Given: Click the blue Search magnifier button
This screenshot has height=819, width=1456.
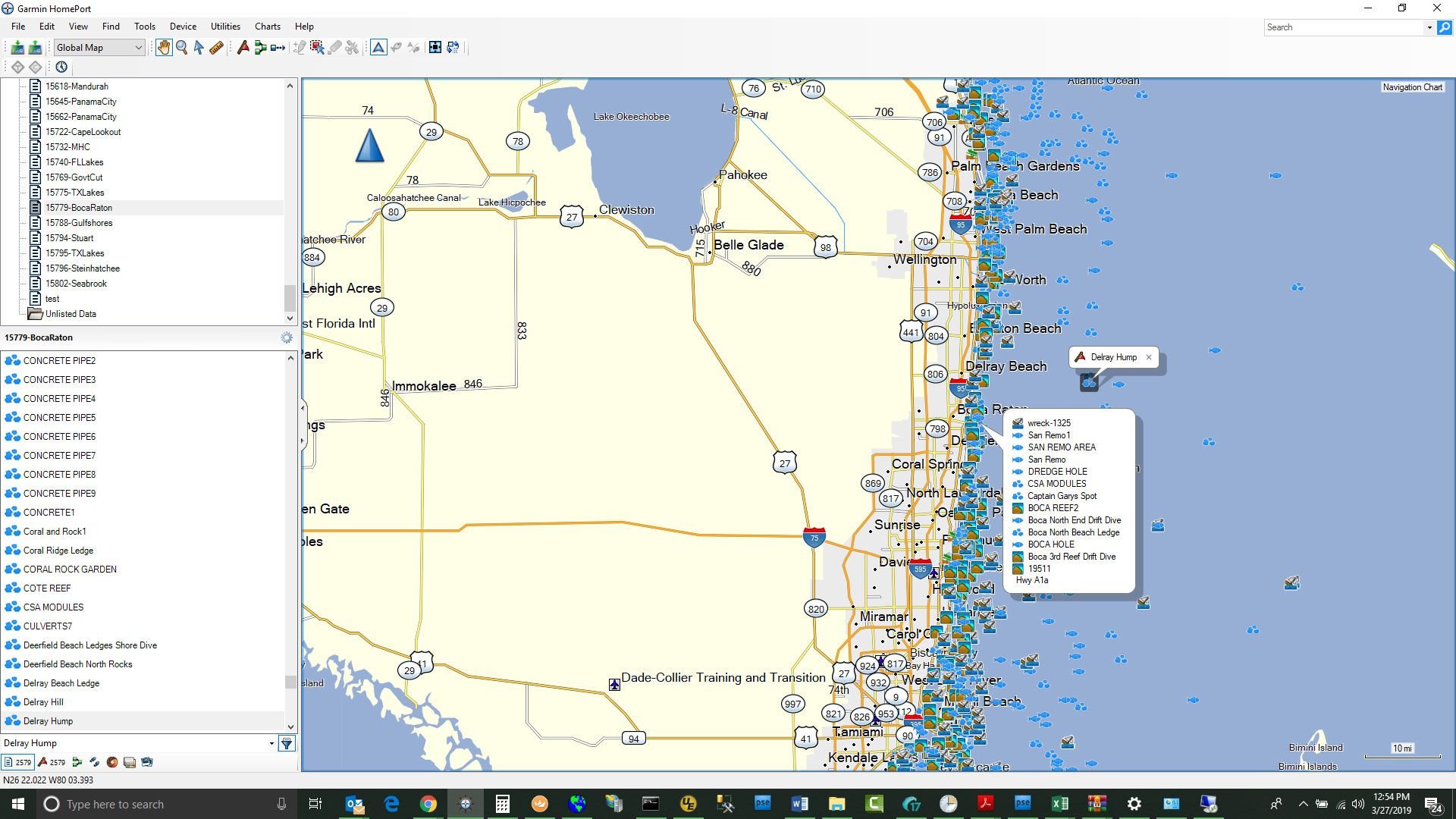Looking at the screenshot, I should [1445, 27].
